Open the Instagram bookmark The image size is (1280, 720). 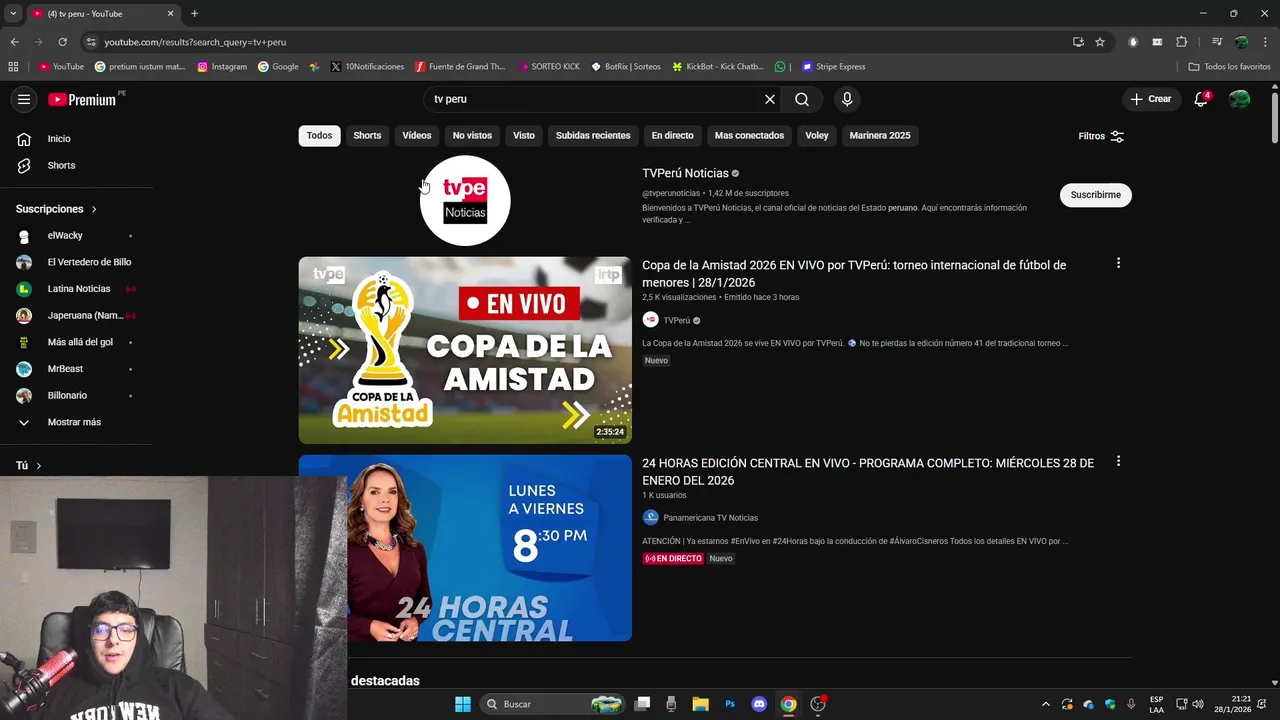(222, 67)
